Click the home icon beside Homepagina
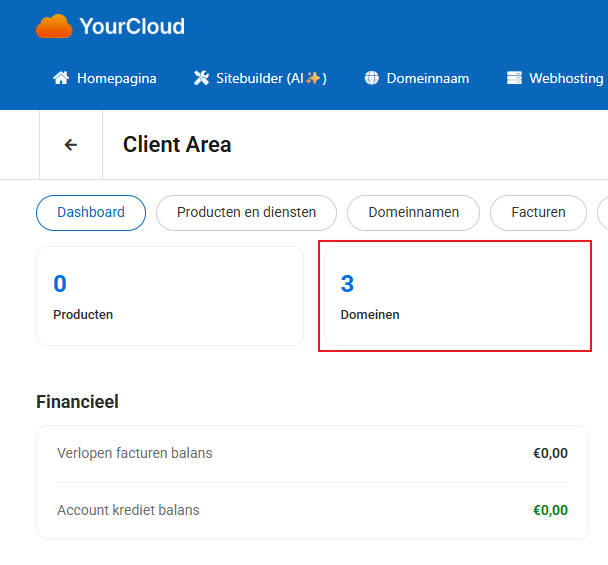This screenshot has height=565, width=608. tap(61, 78)
